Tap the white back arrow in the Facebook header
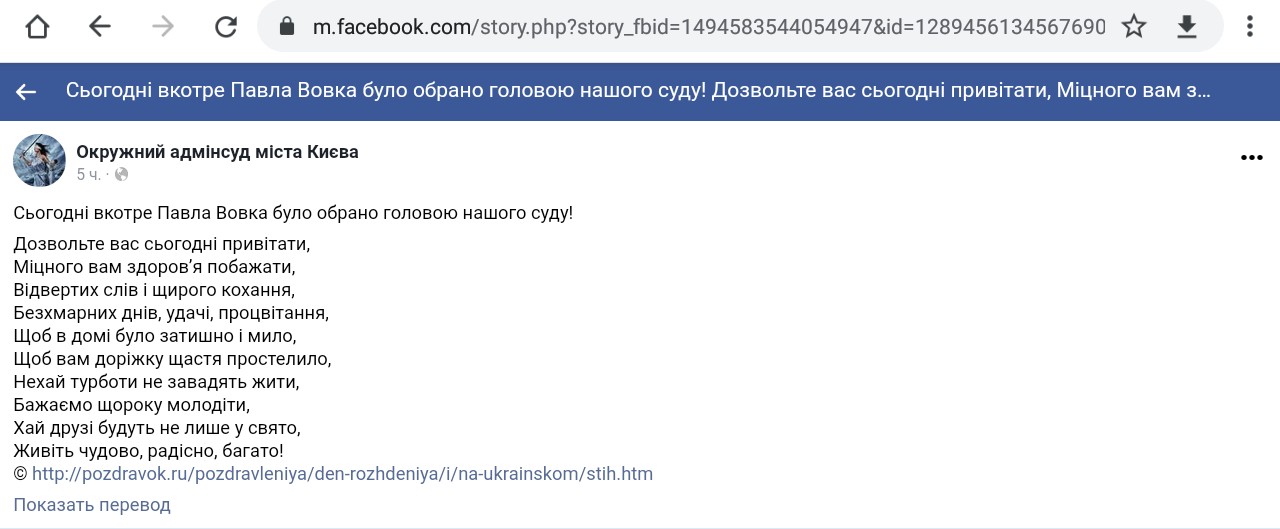This screenshot has height=529, width=1280. click(26, 92)
